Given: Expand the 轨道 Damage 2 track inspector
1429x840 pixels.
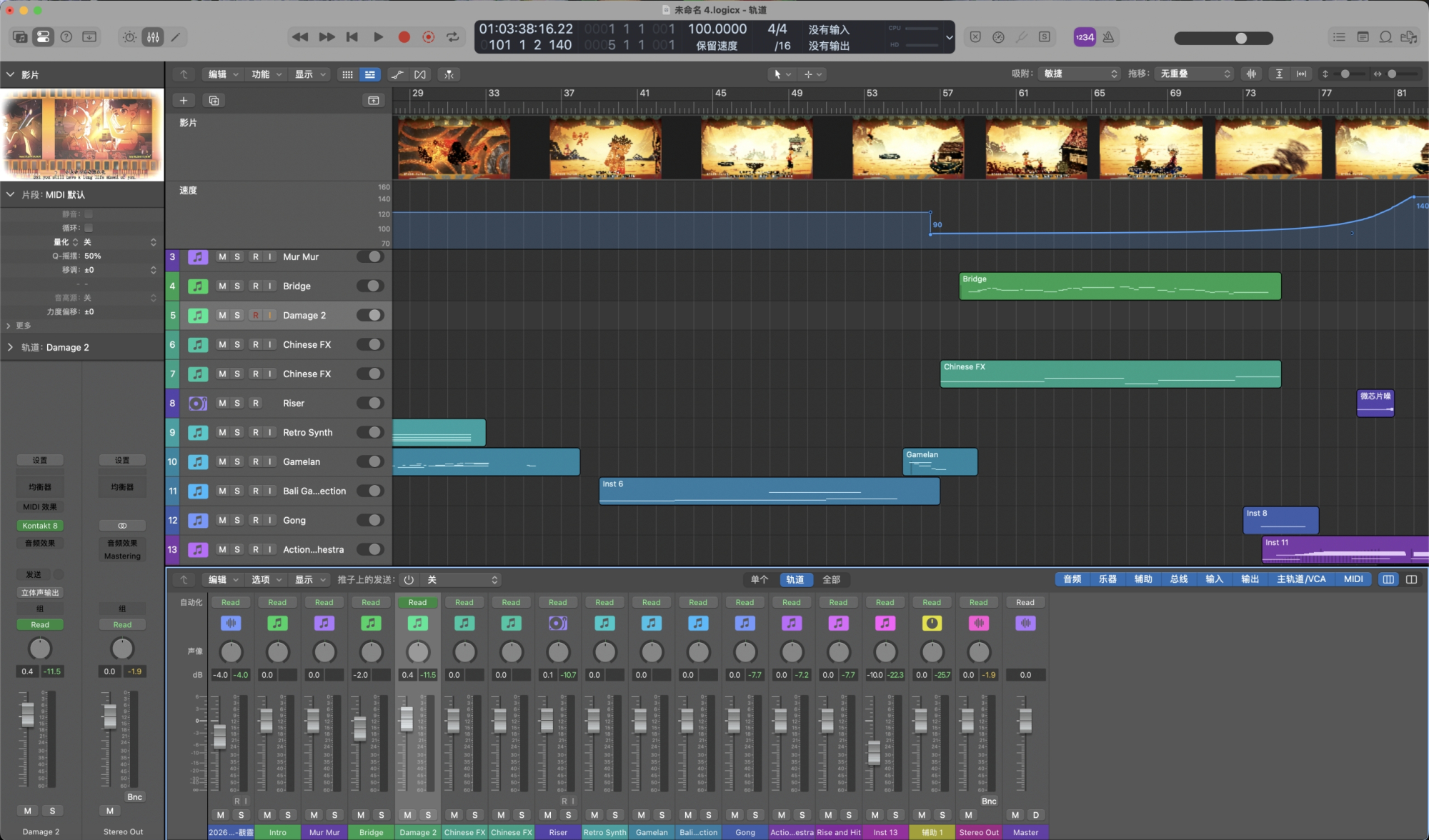Looking at the screenshot, I should (10, 348).
